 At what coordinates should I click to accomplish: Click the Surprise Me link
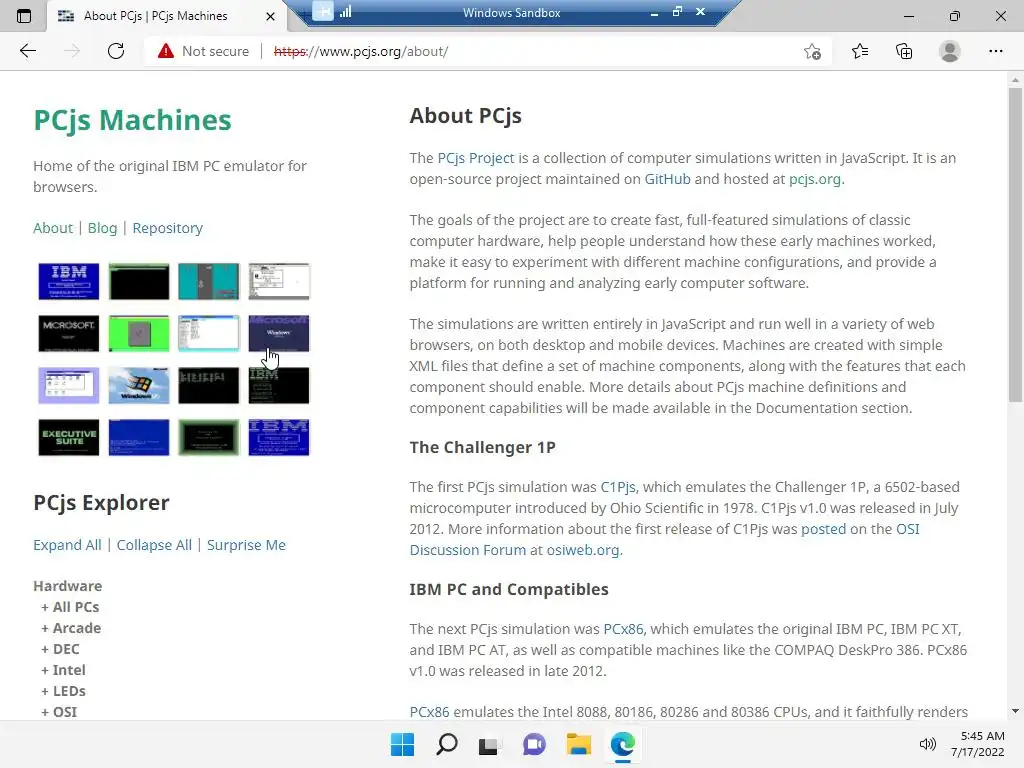click(x=246, y=545)
